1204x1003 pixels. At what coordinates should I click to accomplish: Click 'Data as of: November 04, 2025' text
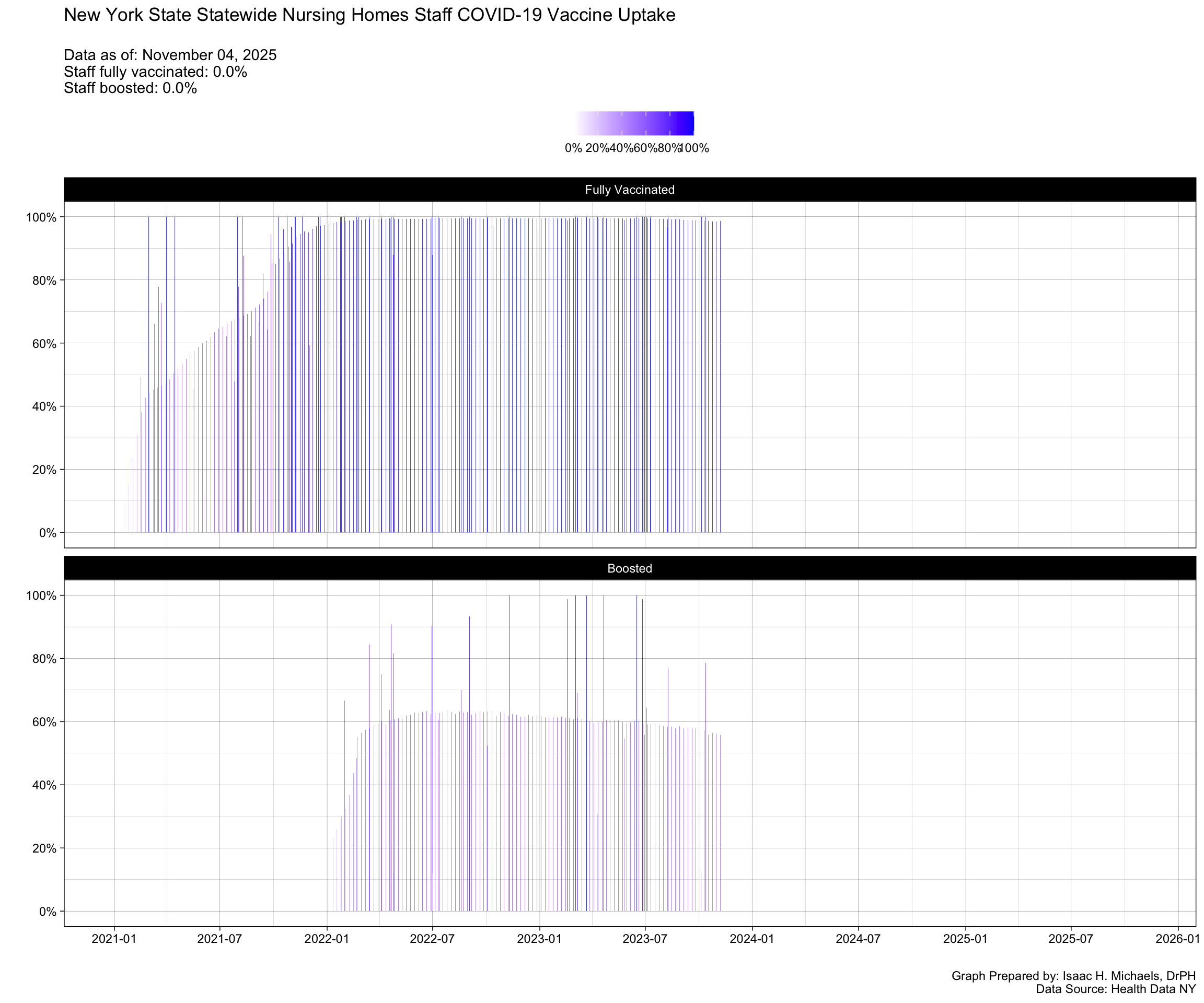(x=170, y=55)
